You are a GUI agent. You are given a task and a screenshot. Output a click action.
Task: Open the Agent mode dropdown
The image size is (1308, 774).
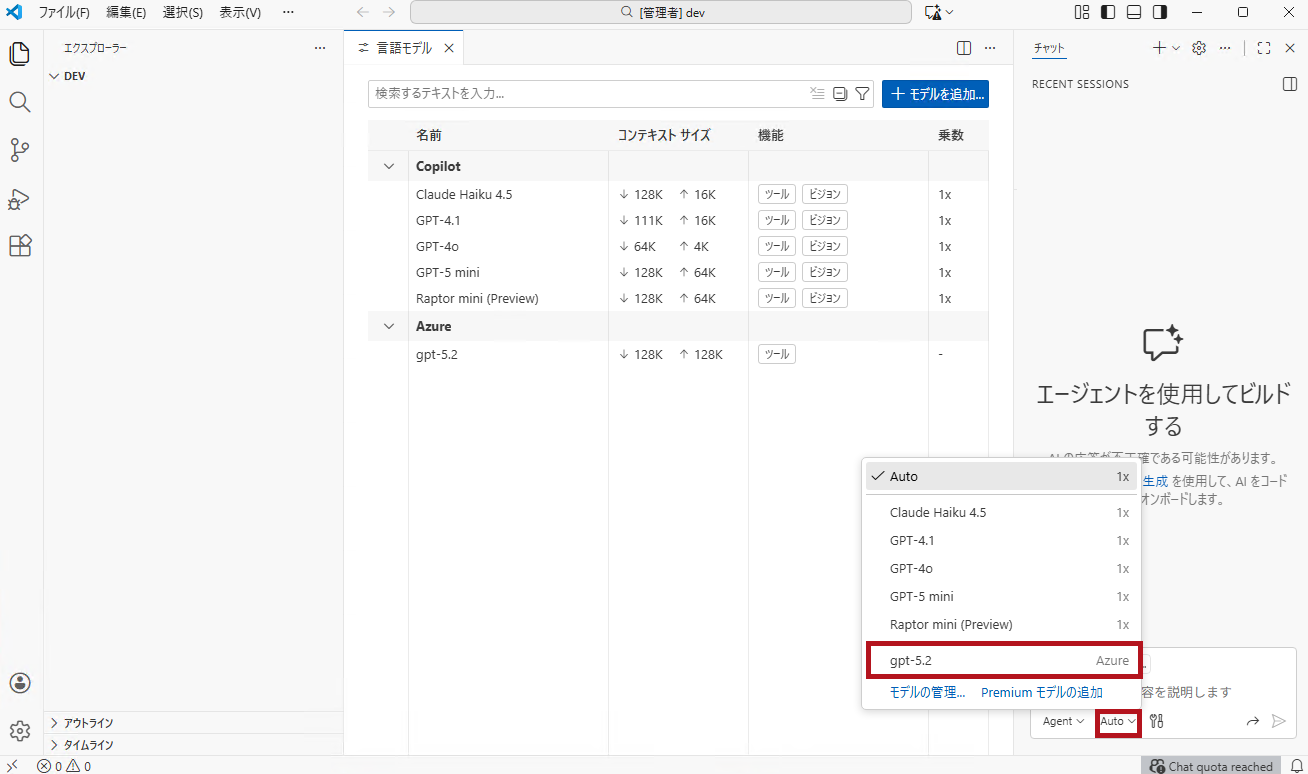tap(1062, 721)
